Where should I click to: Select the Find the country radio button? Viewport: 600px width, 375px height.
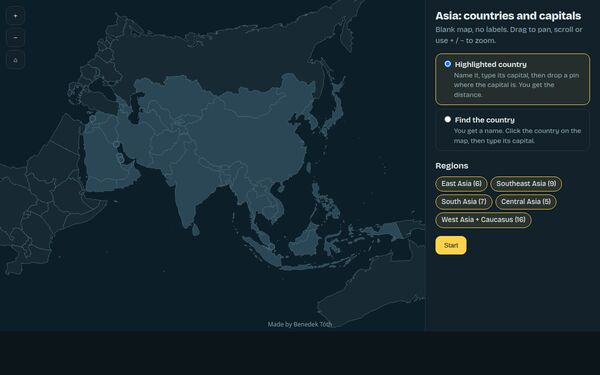[x=447, y=119]
